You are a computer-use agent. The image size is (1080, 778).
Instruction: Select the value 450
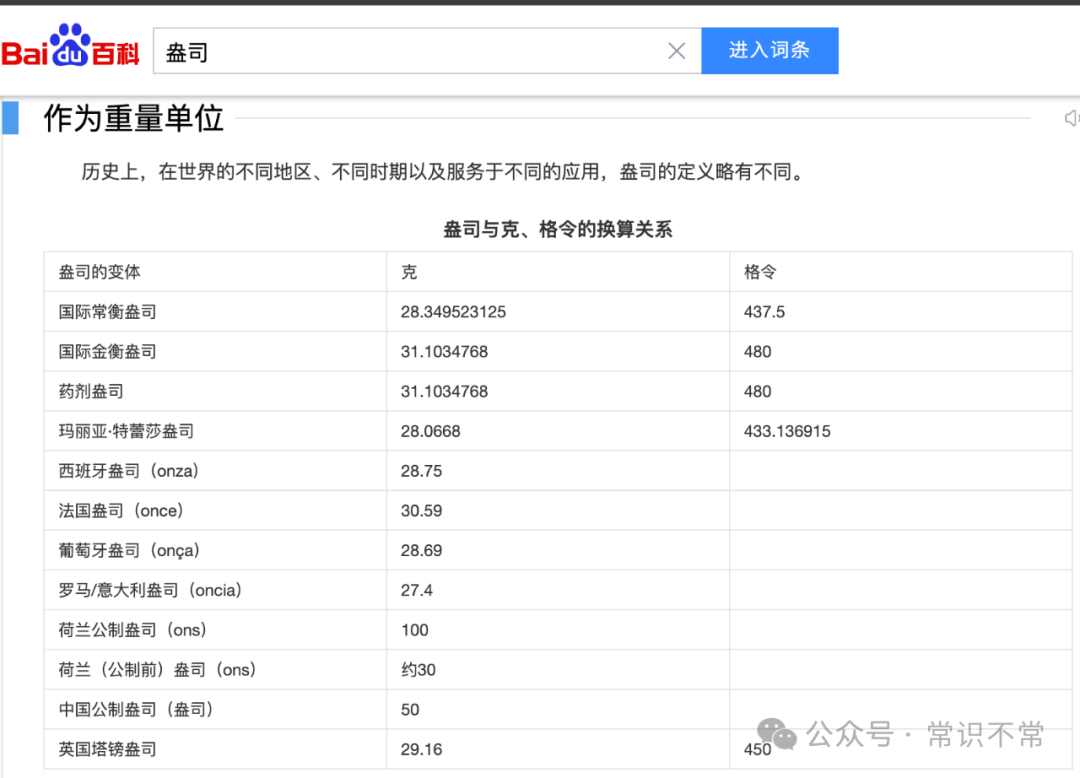click(x=758, y=750)
